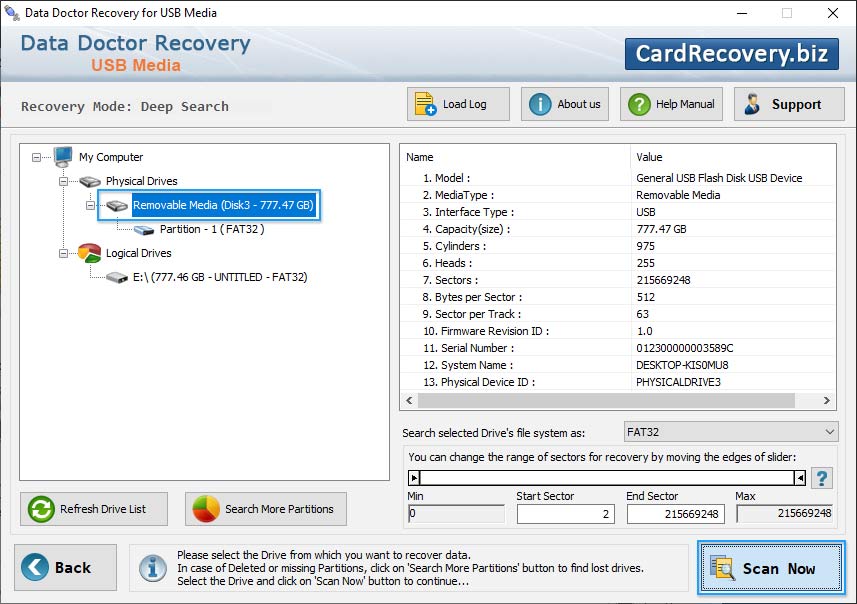Click the About us info icon
The height and width of the screenshot is (604, 857).
[540, 104]
